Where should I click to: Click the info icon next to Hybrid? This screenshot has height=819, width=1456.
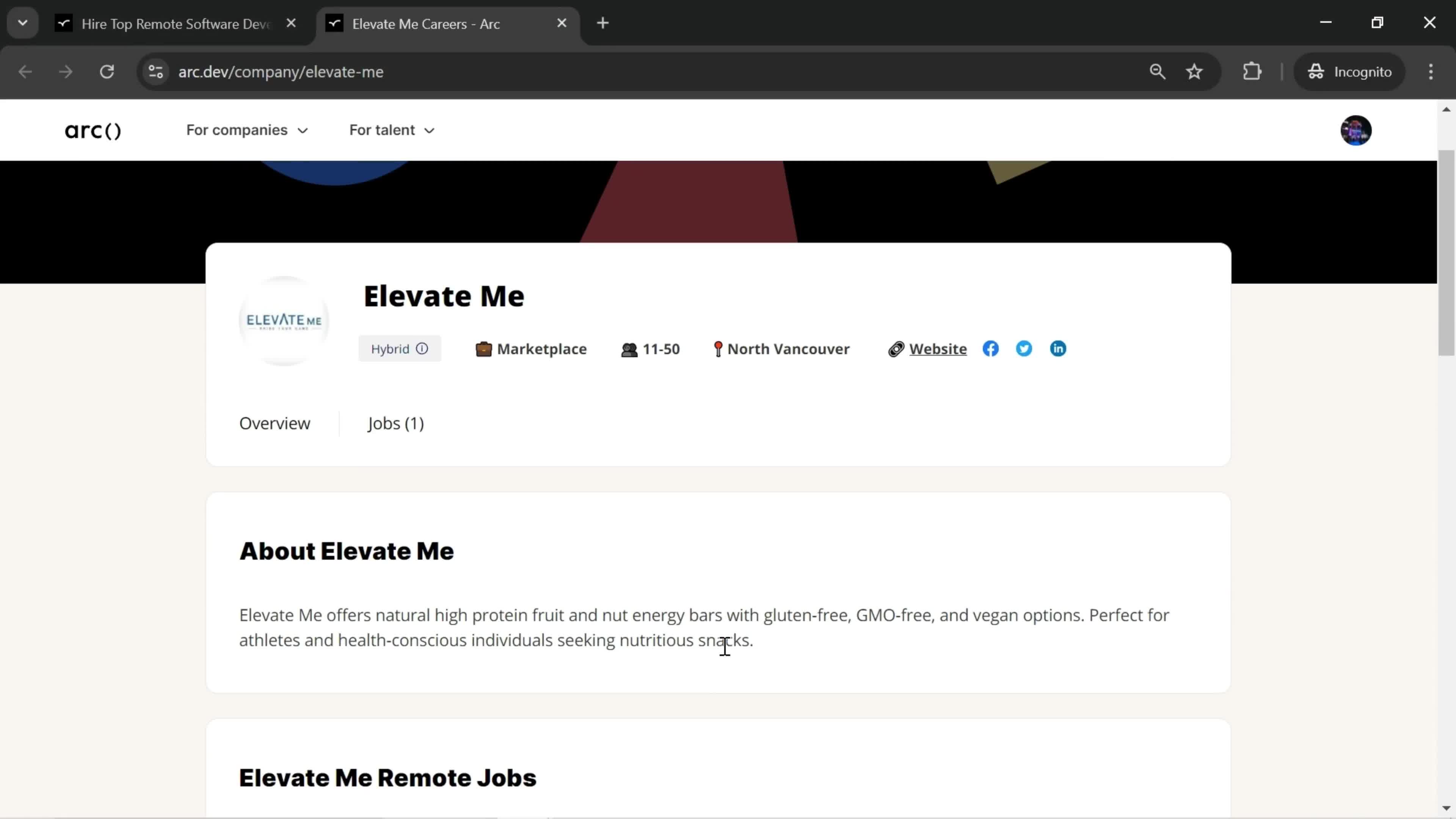(x=423, y=349)
